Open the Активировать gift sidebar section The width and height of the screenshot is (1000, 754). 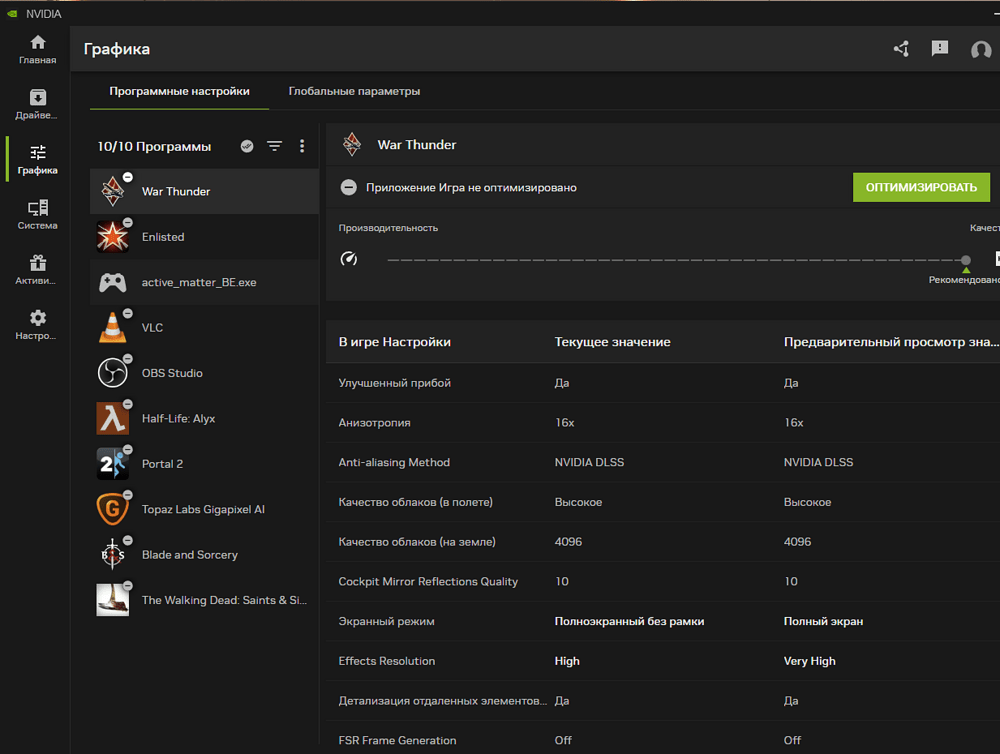click(37, 270)
